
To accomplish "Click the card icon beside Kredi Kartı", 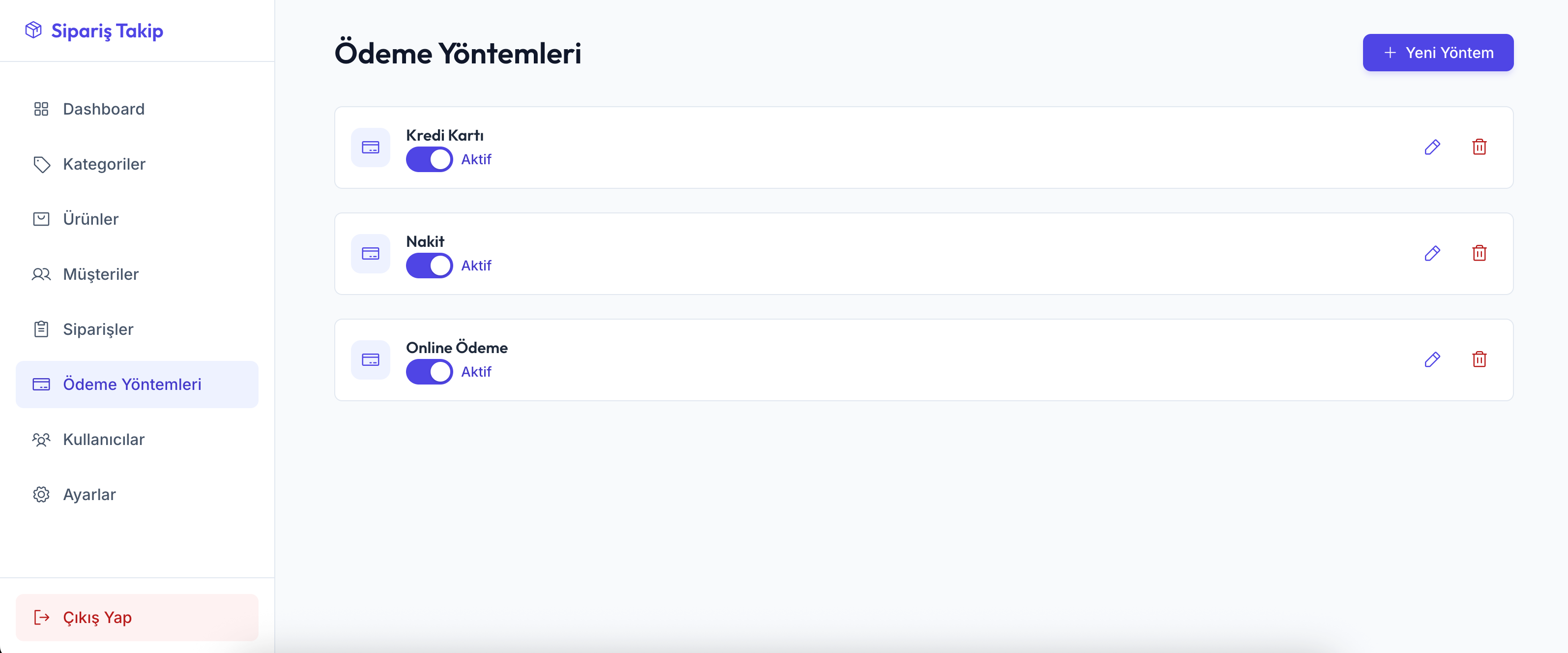I will 370,148.
